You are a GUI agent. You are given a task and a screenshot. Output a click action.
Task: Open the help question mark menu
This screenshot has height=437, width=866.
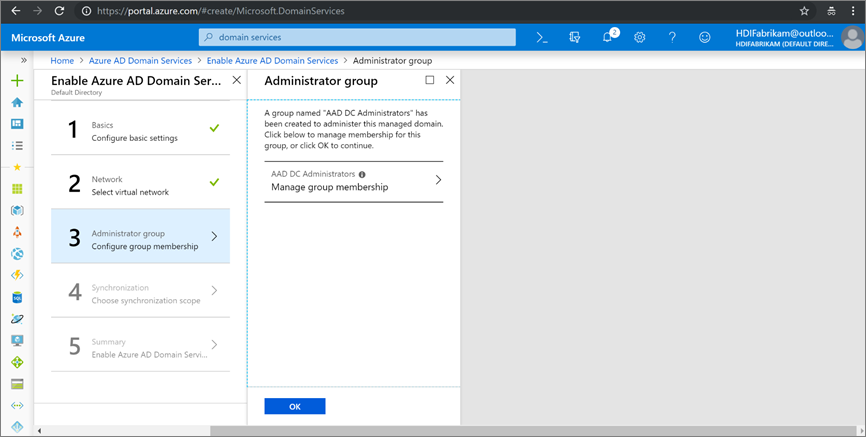tap(672, 38)
